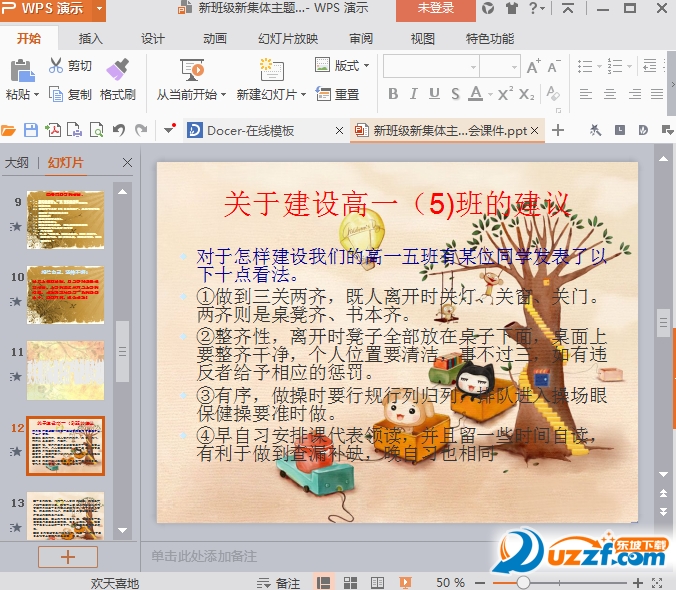Open a new document tab with plus
Image resolution: width=676 pixels, height=590 pixels.
[558, 130]
